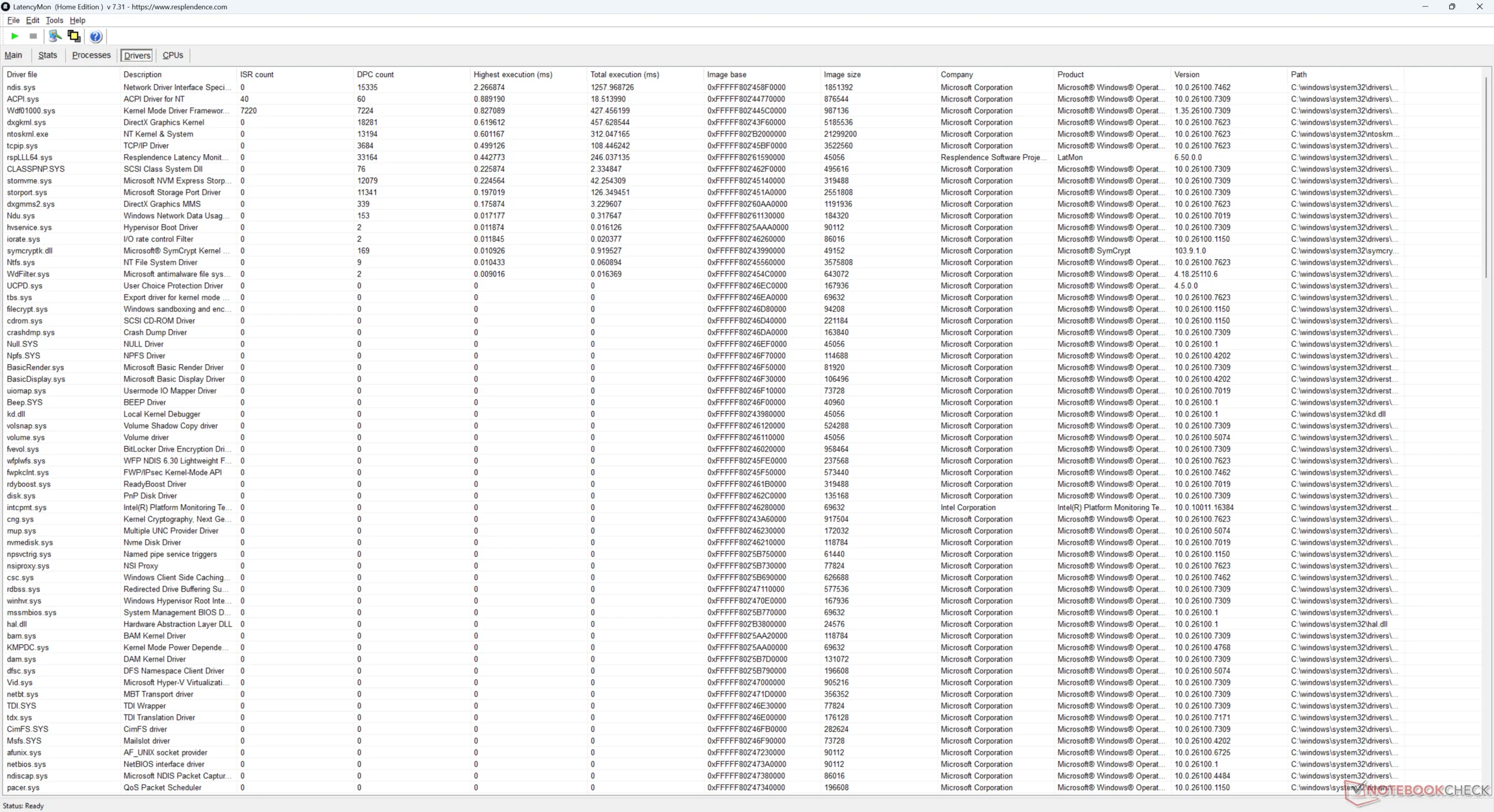The width and height of the screenshot is (1494, 812).
Task: Open the options icon with computer and pencil
Action: point(55,36)
